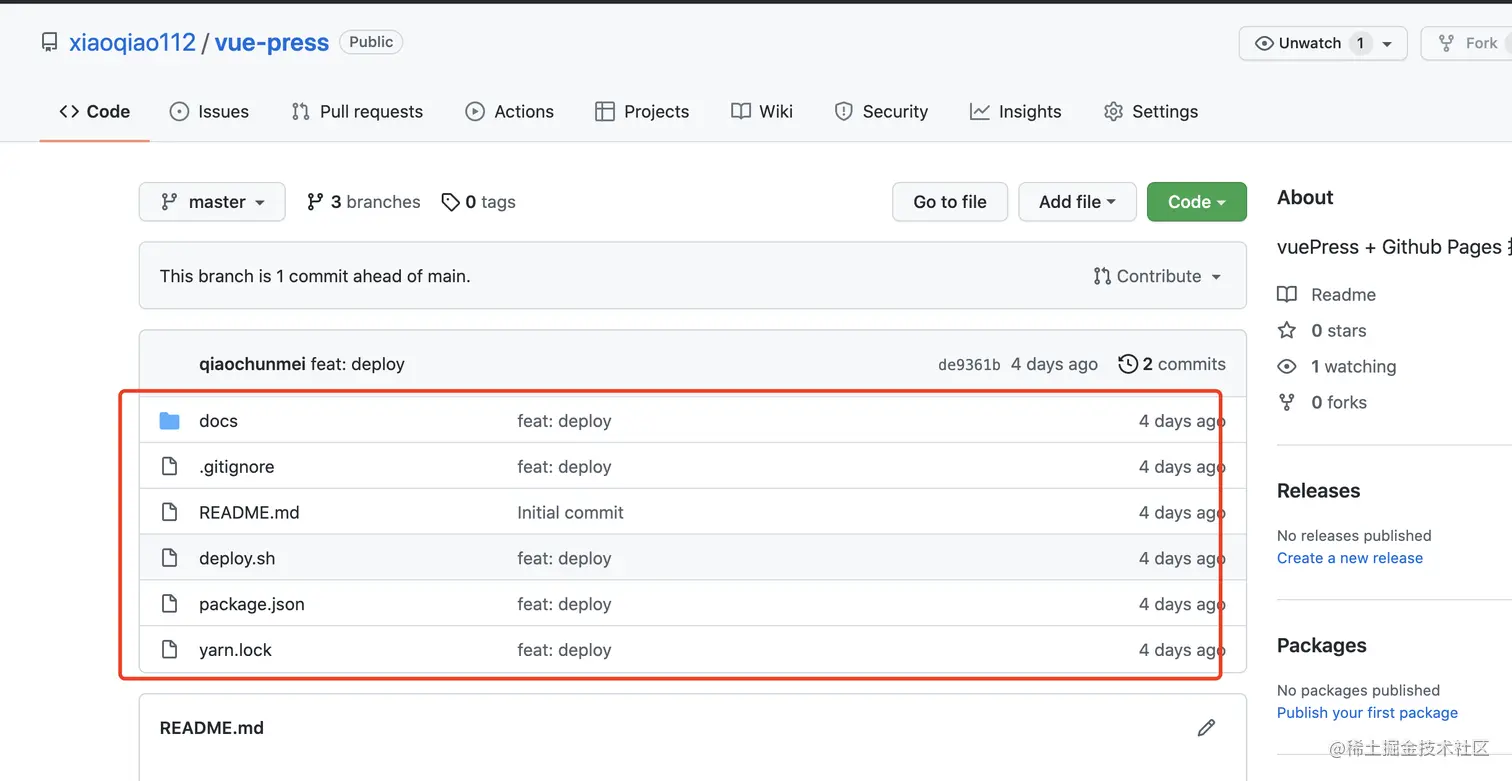Click the pencil icon to edit README
This screenshot has width=1512, height=781.
tap(1206, 728)
